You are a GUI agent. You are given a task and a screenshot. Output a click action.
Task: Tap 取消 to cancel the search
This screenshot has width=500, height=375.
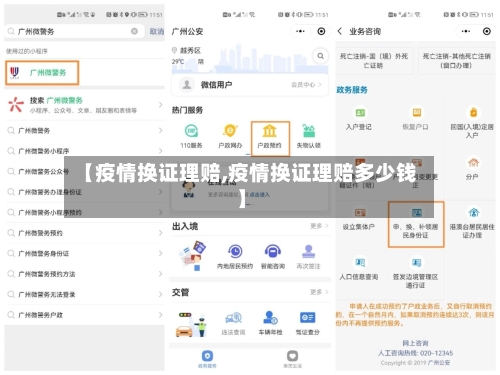pos(157,31)
